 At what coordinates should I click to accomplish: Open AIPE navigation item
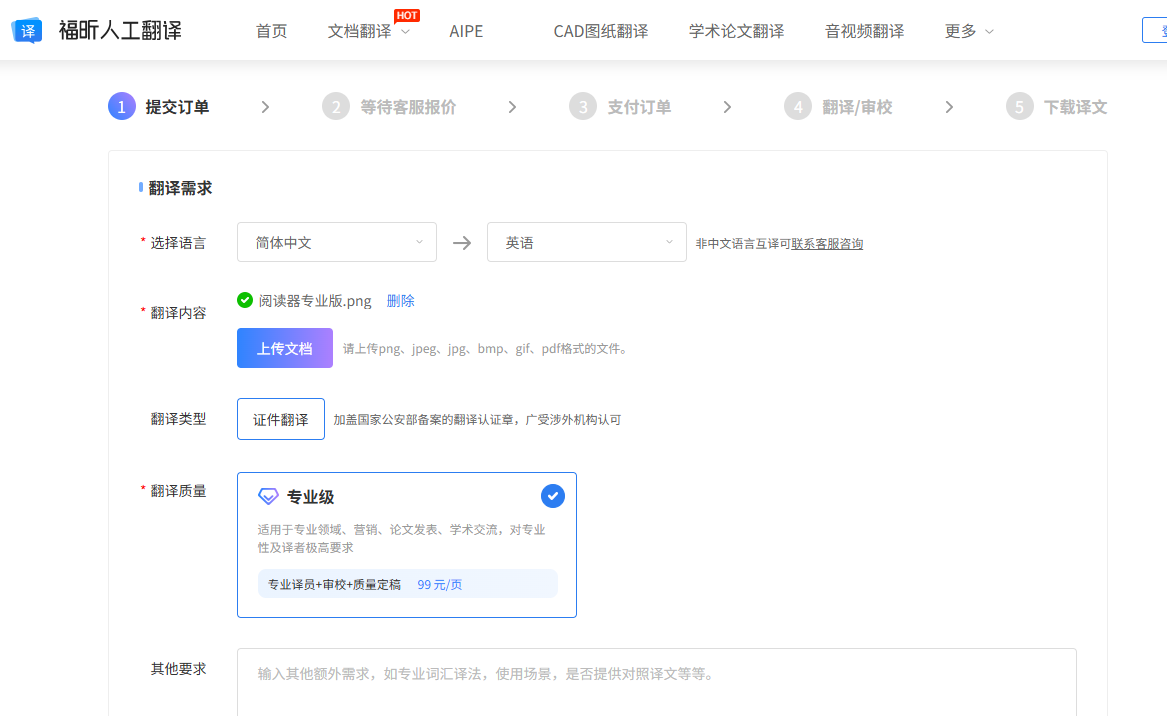click(466, 31)
